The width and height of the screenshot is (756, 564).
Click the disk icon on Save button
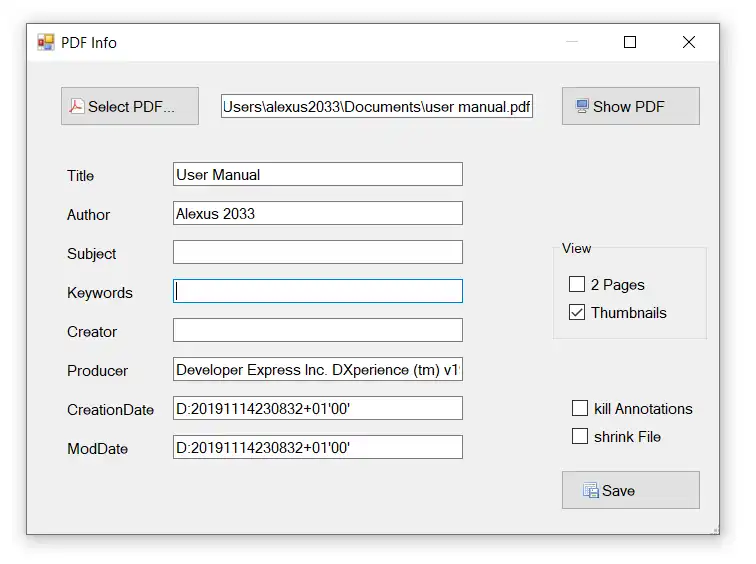coord(591,490)
